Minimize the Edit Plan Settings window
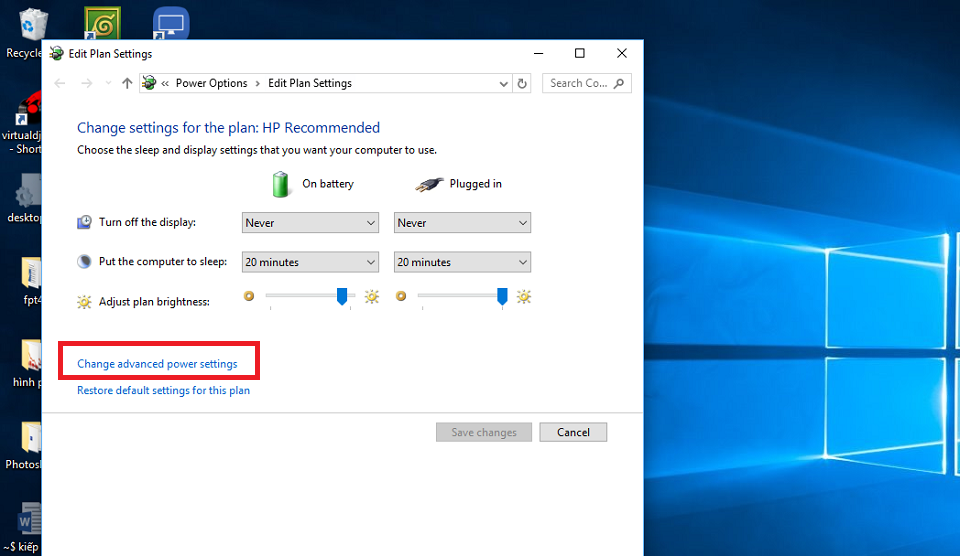 click(539, 53)
